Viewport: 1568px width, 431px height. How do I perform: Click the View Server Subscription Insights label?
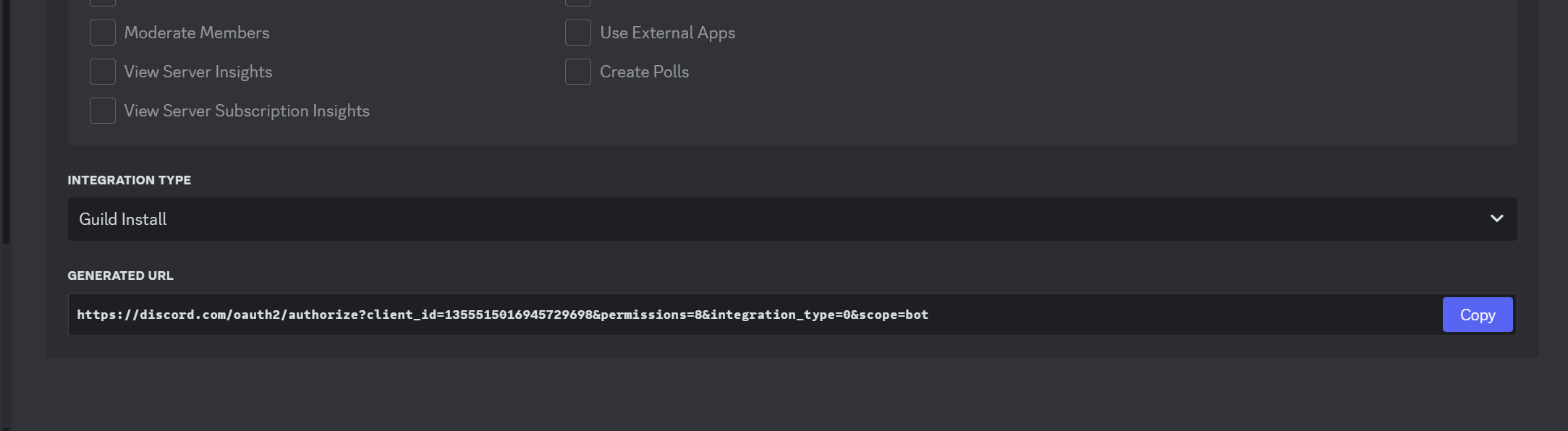247,111
